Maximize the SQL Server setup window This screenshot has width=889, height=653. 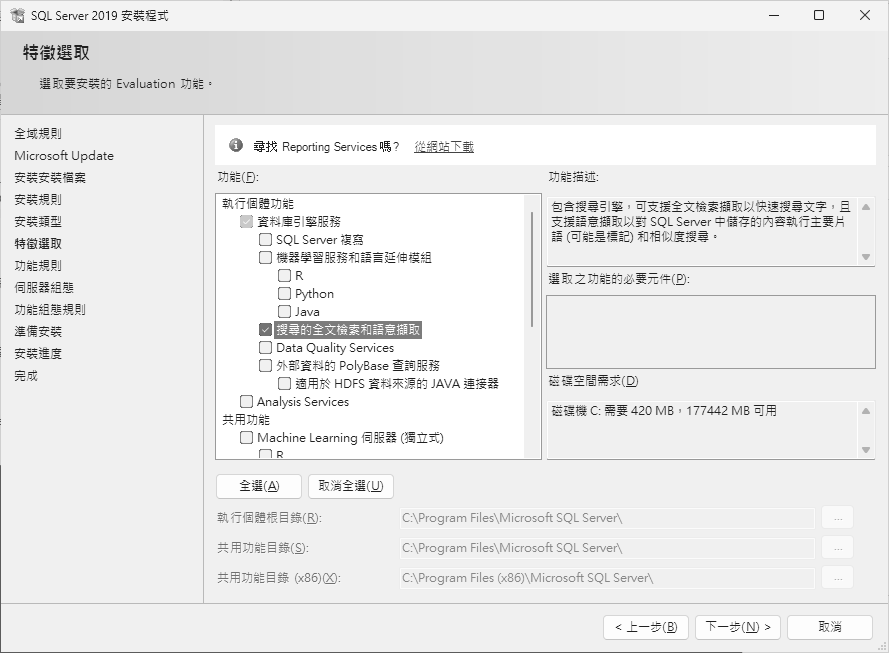coord(819,15)
